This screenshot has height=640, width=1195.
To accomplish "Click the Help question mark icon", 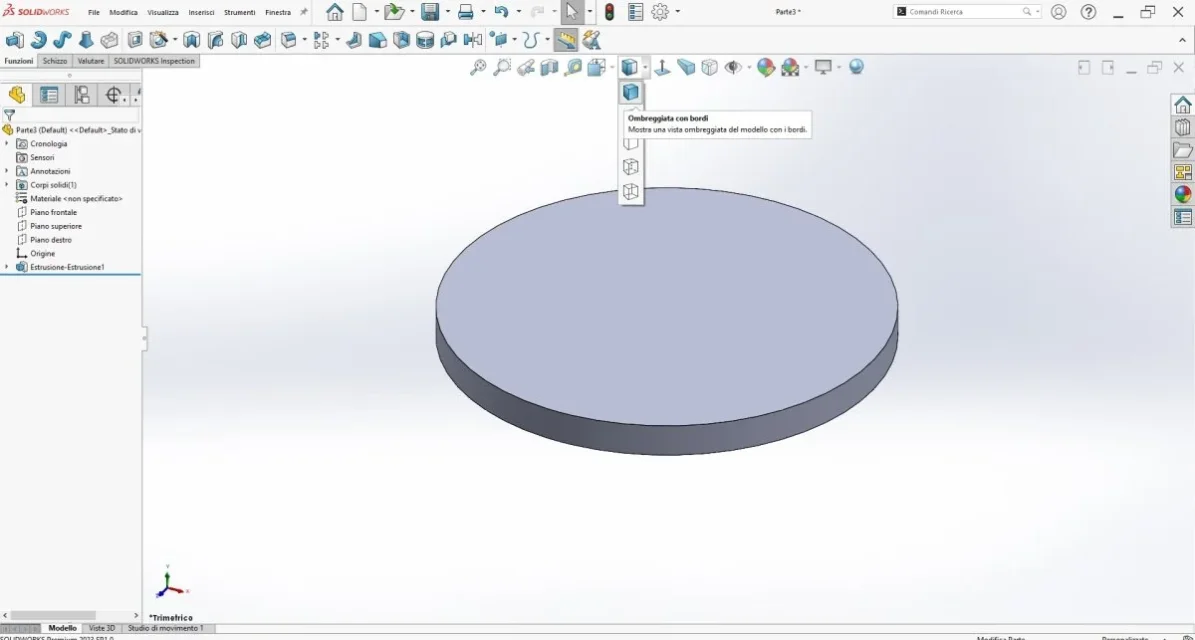I will (1089, 12).
